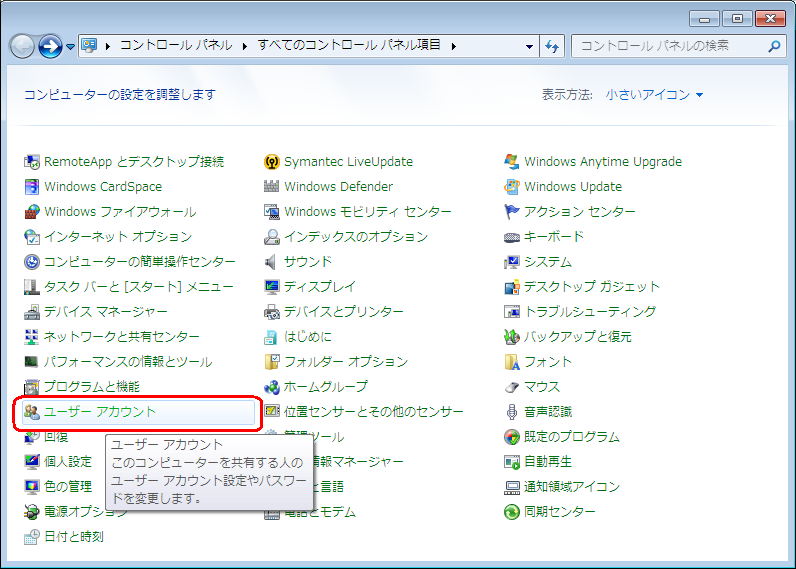
Task: Click the back navigation arrow button
Action: [22, 47]
